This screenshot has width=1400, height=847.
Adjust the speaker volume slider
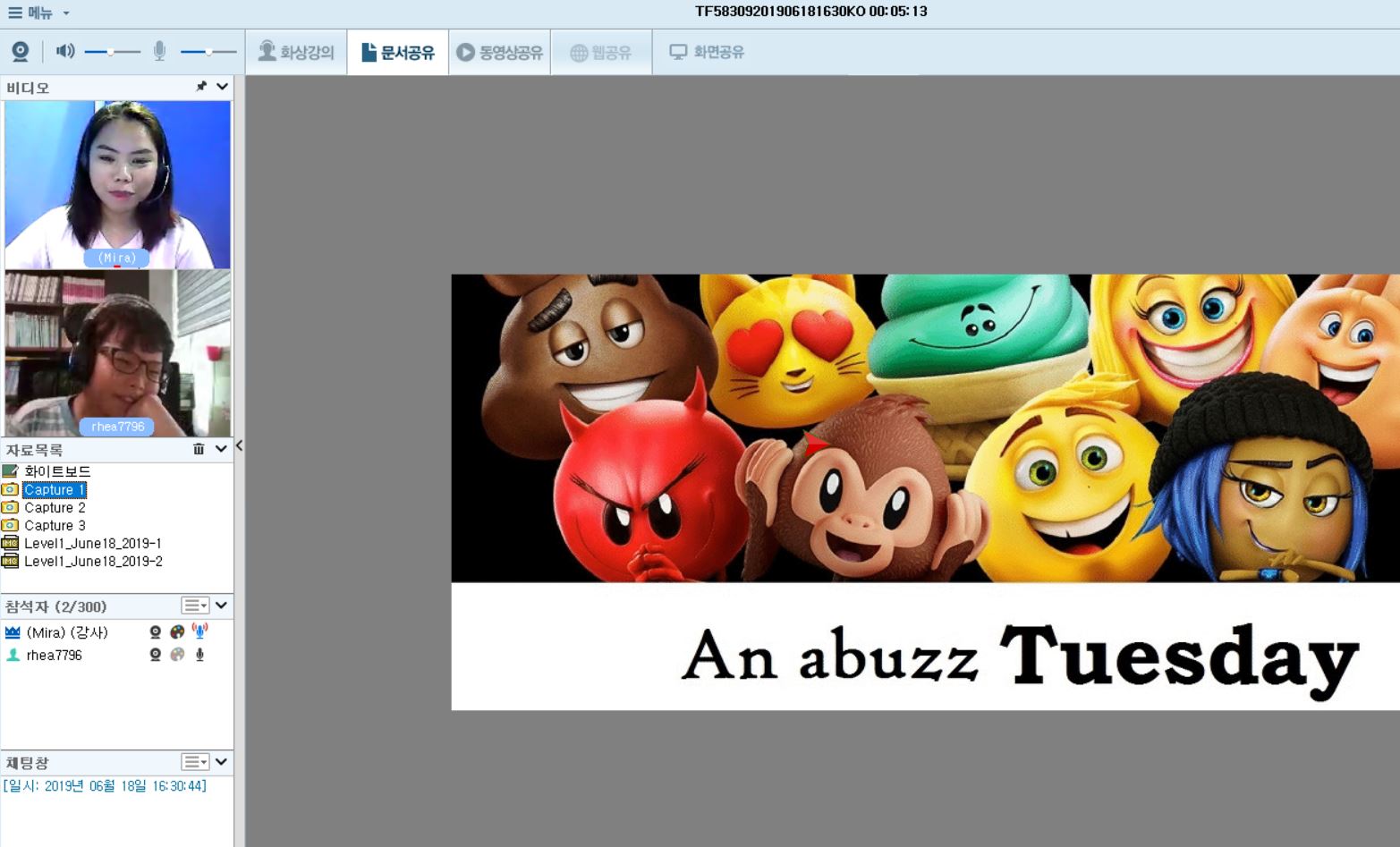click(x=111, y=52)
